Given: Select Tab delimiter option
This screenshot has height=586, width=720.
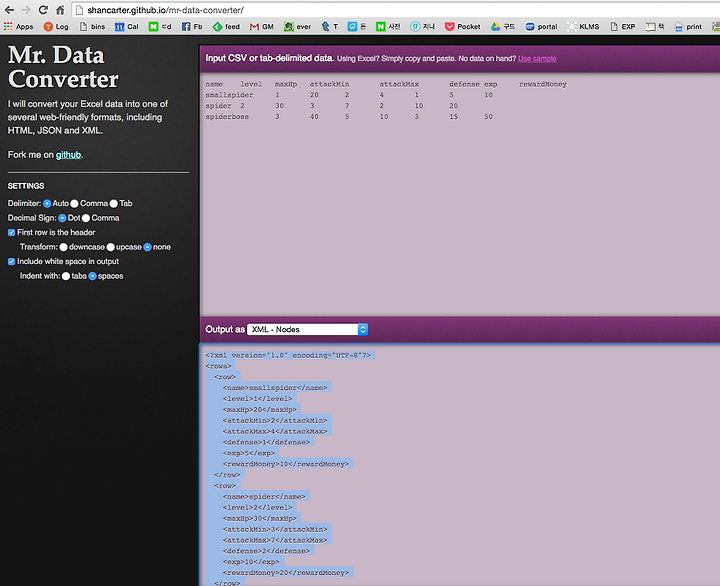Looking at the screenshot, I should 114,203.
